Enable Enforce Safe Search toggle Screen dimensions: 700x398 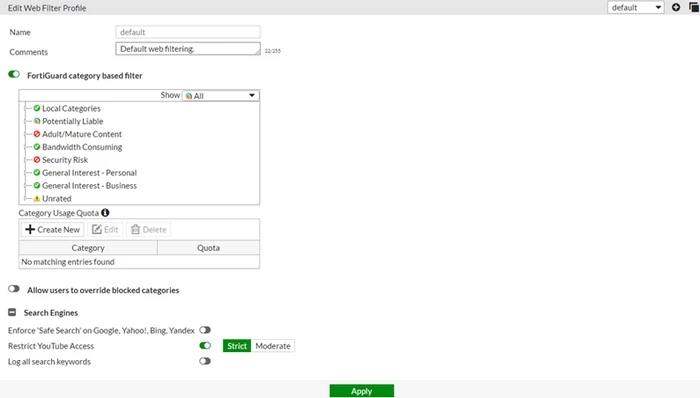205,330
